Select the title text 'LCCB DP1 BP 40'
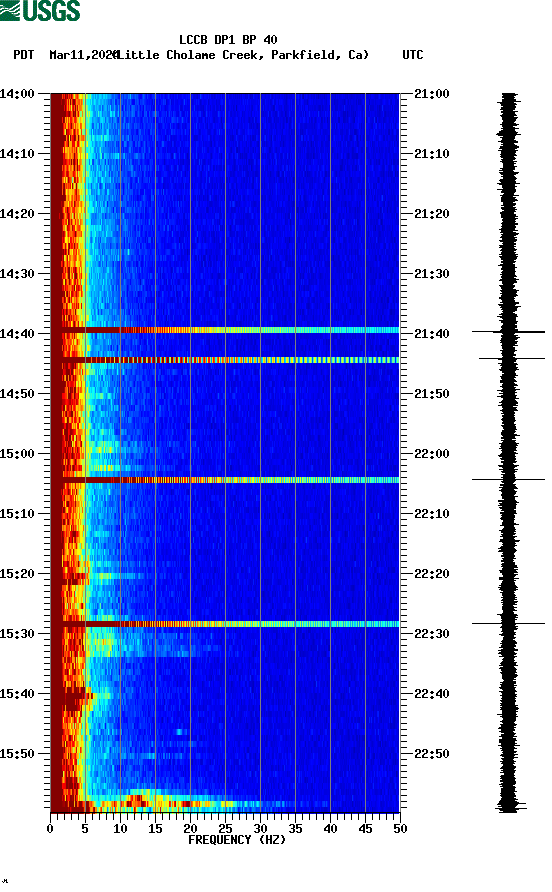552x892 pixels. point(228,40)
